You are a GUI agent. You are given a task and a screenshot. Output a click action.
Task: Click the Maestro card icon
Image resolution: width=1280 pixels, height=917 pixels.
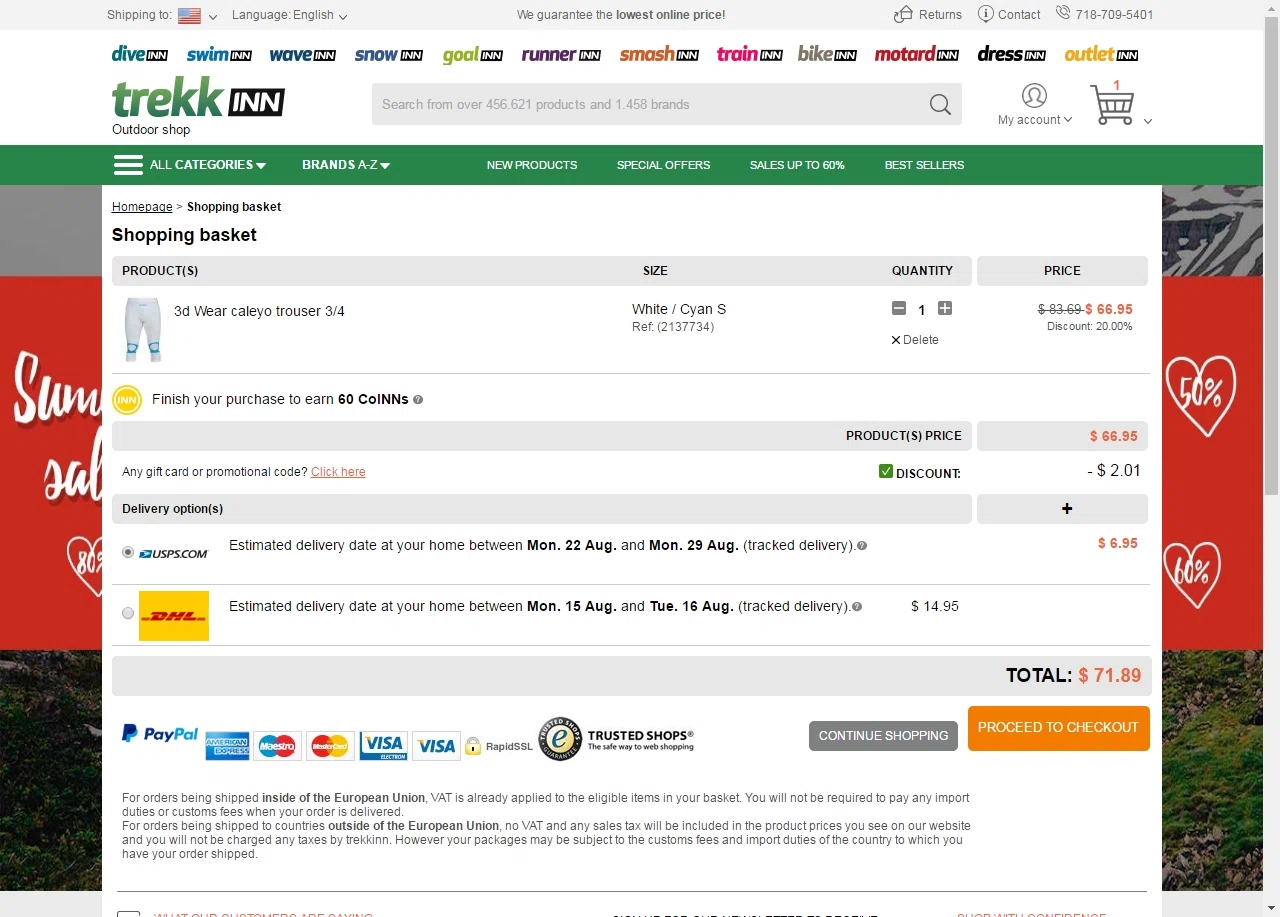point(277,746)
